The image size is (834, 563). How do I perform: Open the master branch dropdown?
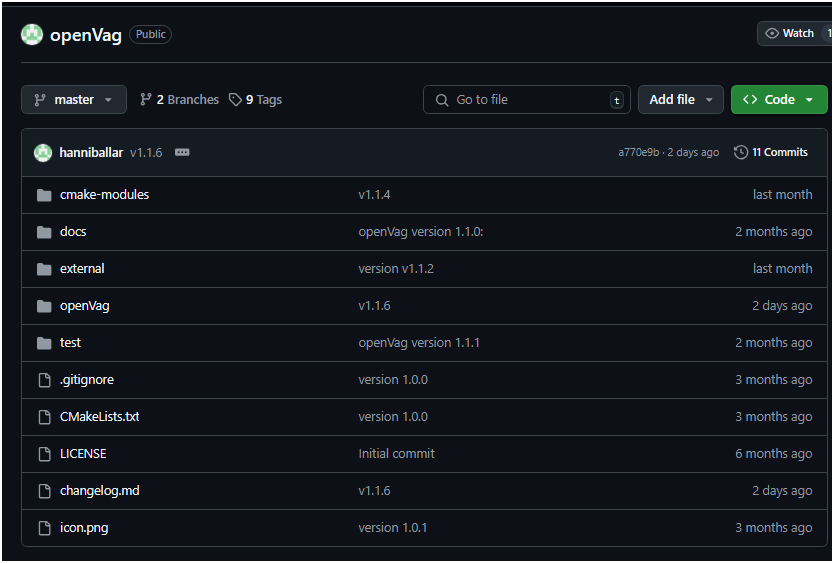pyautogui.click(x=74, y=100)
